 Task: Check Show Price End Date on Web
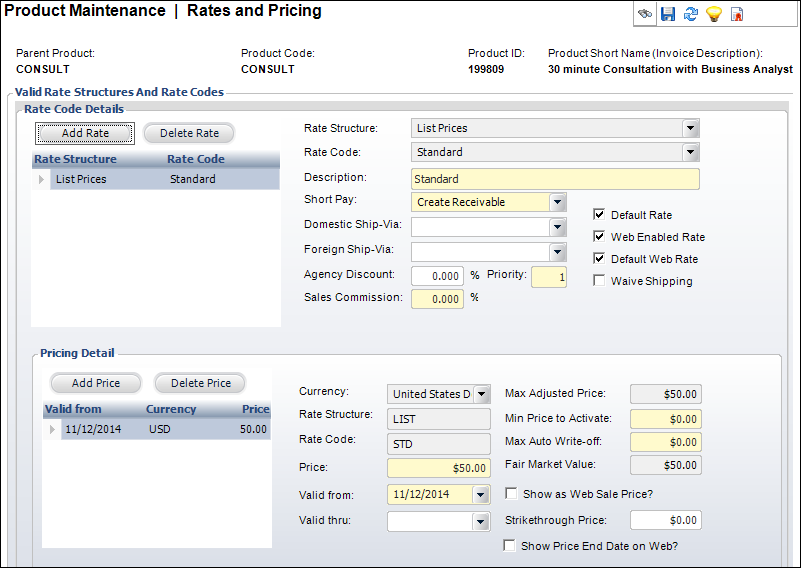click(x=509, y=546)
